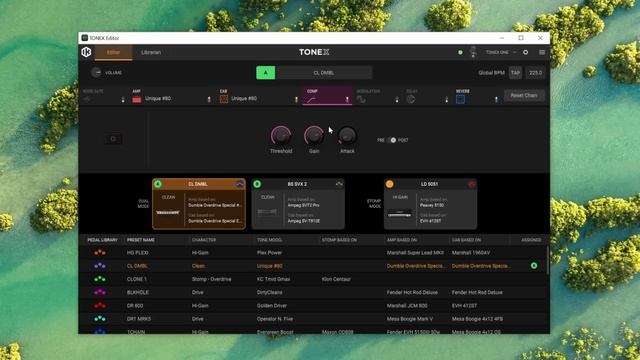
Task: Click the Assigned column header
Action: point(531,240)
